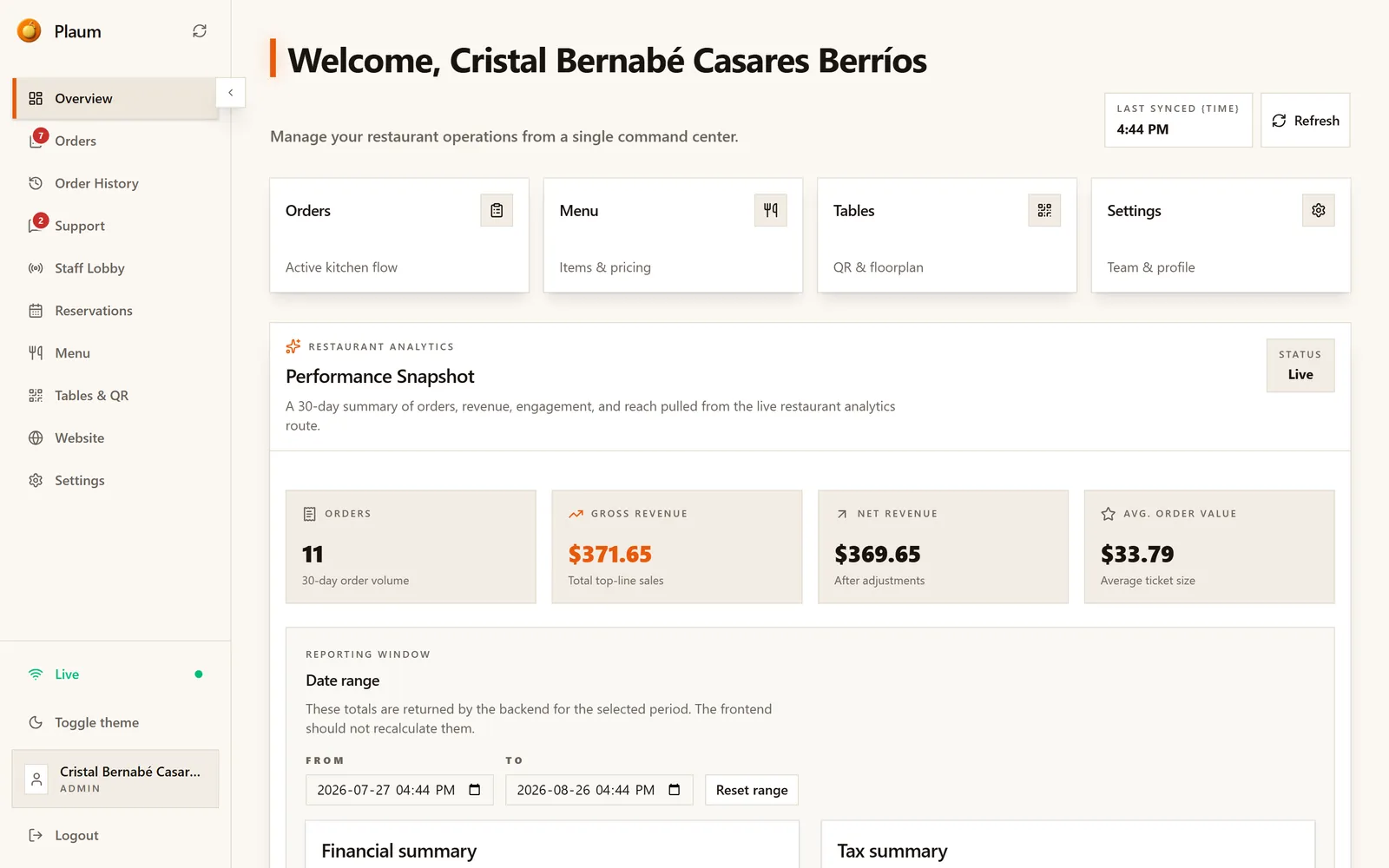
Task: Open the Tables card QR code icon
Action: 1044,210
